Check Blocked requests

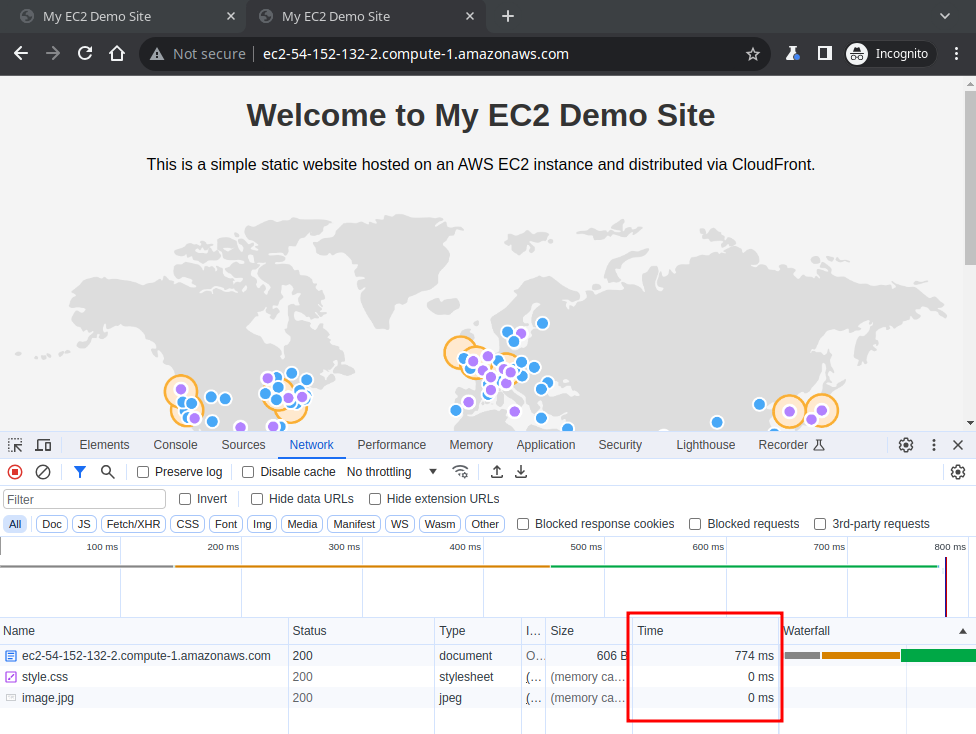(x=695, y=524)
